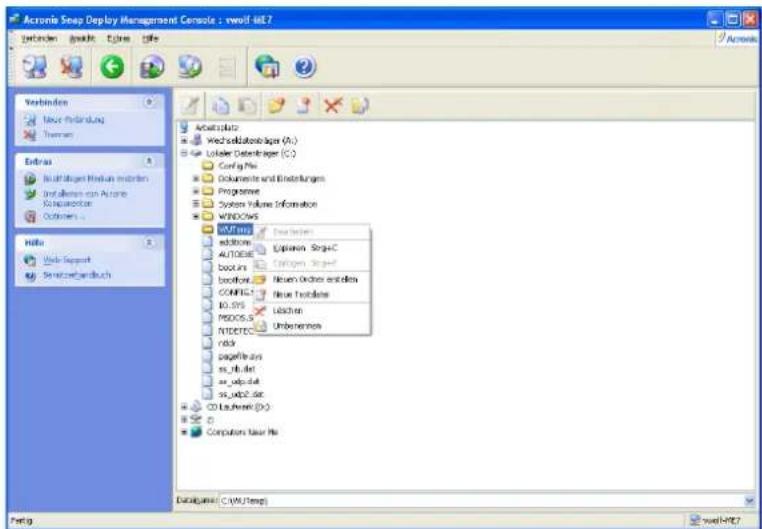Click the New Text File icon in file toolbar

coord(304,105)
